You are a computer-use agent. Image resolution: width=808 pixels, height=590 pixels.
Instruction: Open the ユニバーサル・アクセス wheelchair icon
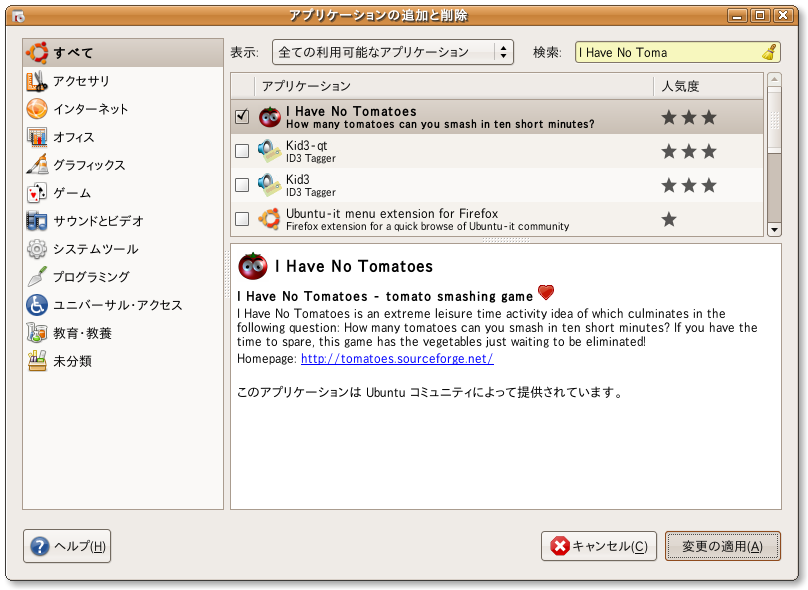pyautogui.click(x=37, y=305)
